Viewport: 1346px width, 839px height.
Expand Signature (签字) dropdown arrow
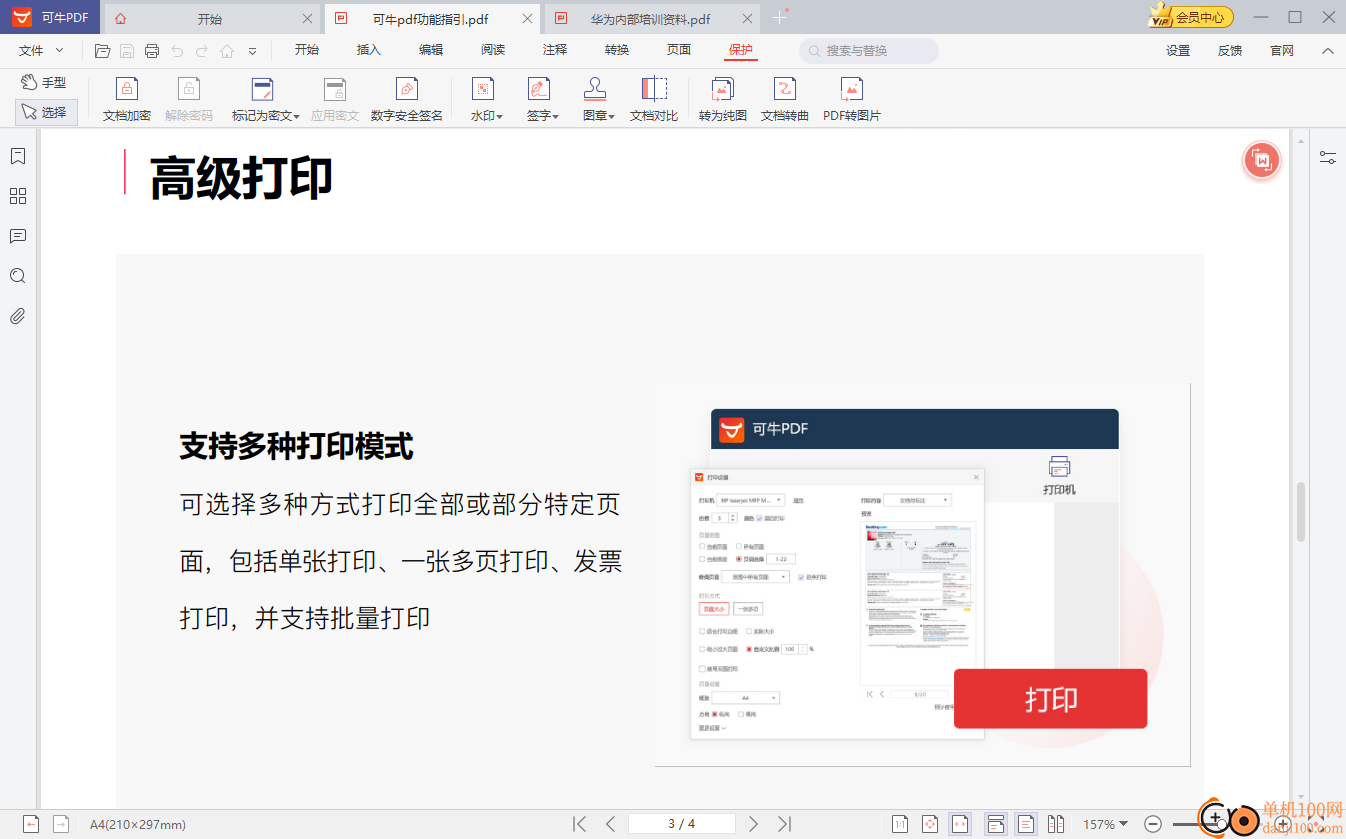(555, 116)
